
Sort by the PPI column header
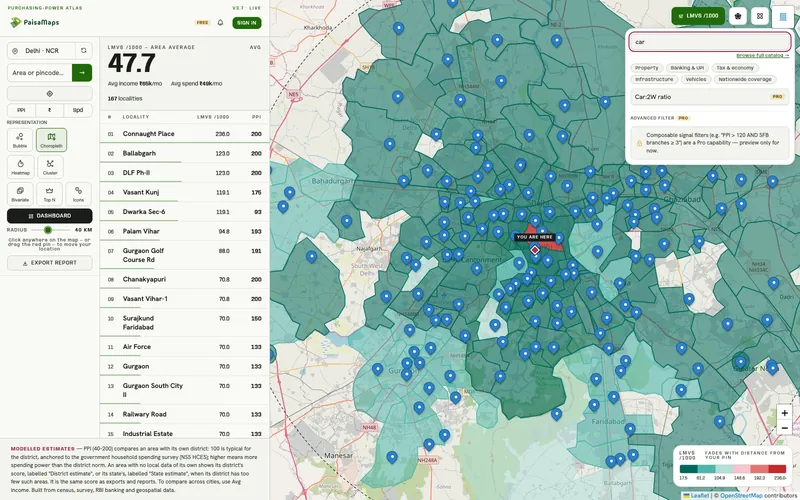tap(256, 117)
